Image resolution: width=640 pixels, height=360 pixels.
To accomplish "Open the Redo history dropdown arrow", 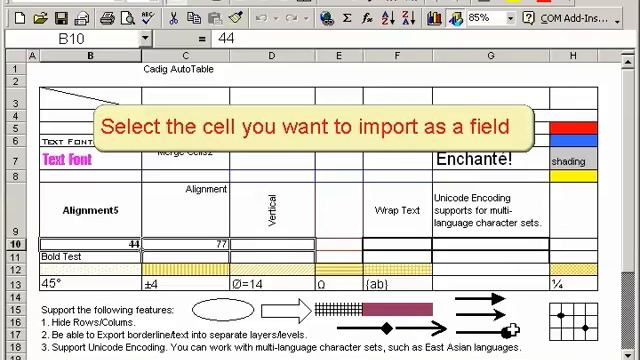I will click(306, 18).
